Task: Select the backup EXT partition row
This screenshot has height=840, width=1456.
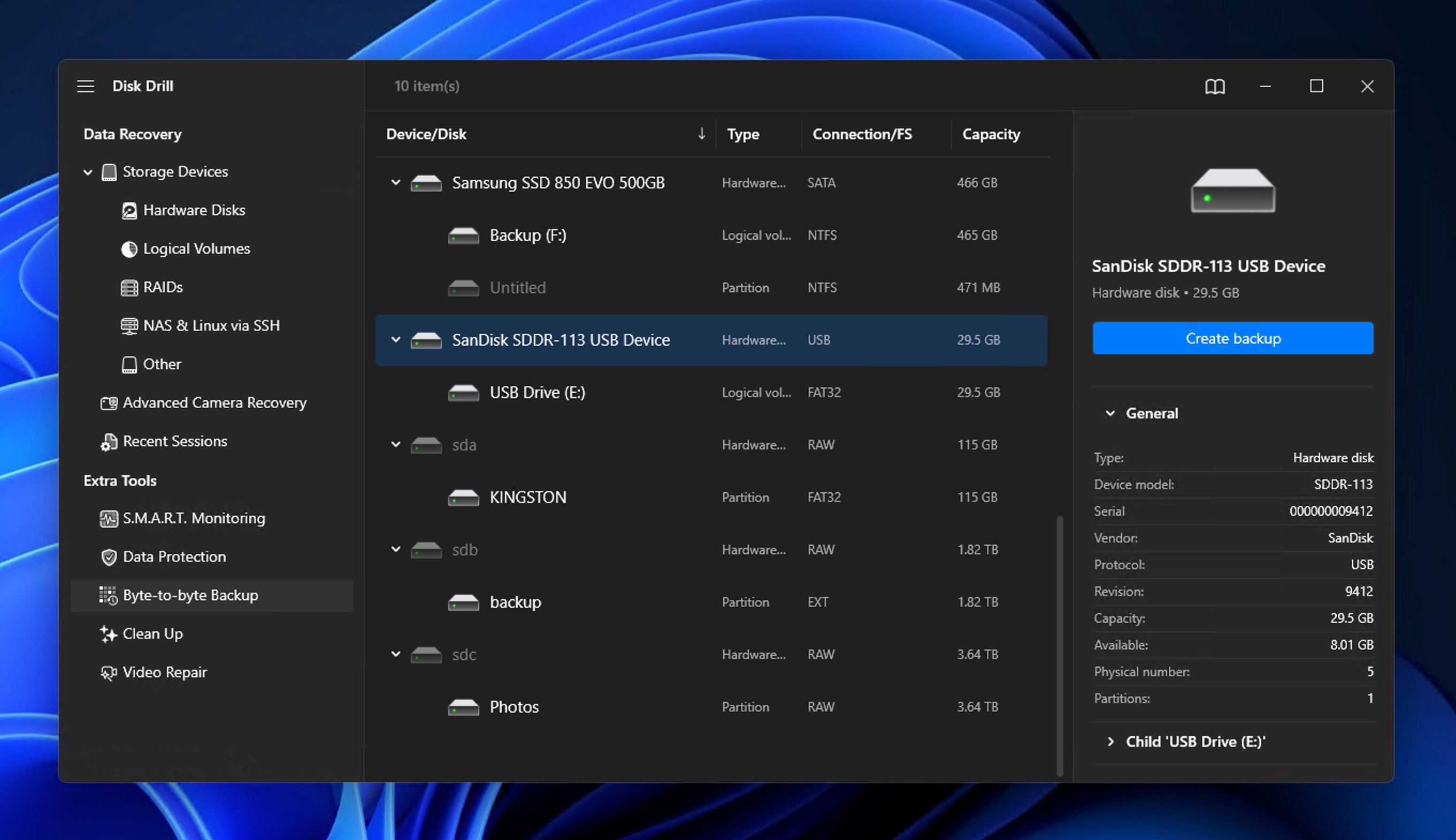Action: pyautogui.click(x=711, y=602)
